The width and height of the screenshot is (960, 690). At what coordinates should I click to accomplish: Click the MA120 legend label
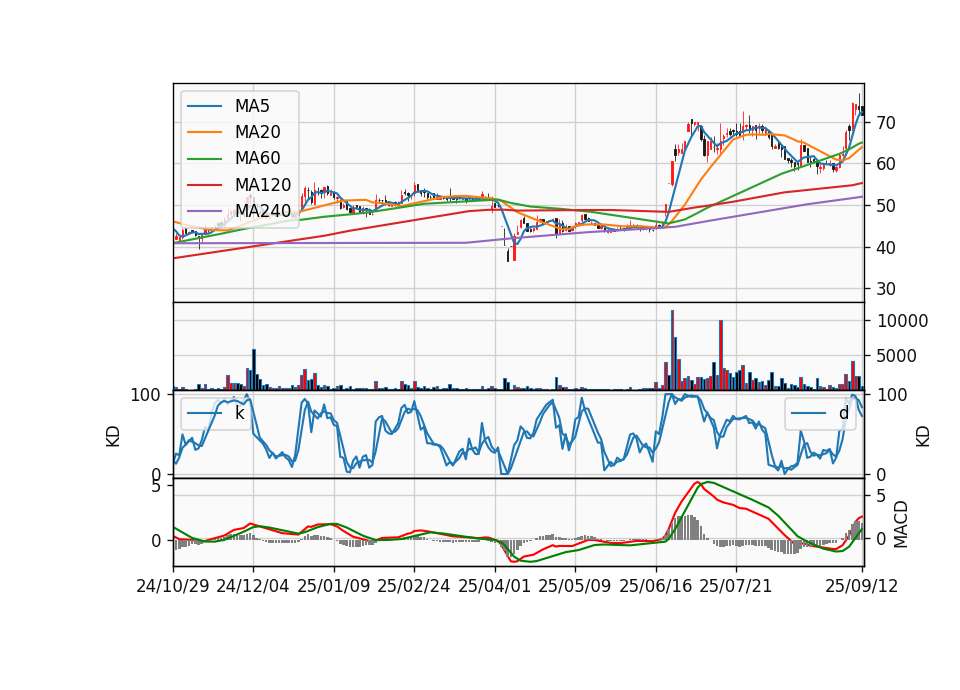point(263,184)
